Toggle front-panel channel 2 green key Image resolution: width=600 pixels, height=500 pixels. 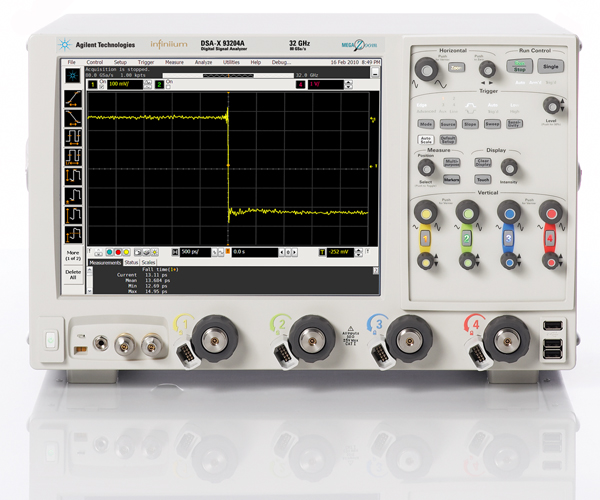(x=466, y=239)
